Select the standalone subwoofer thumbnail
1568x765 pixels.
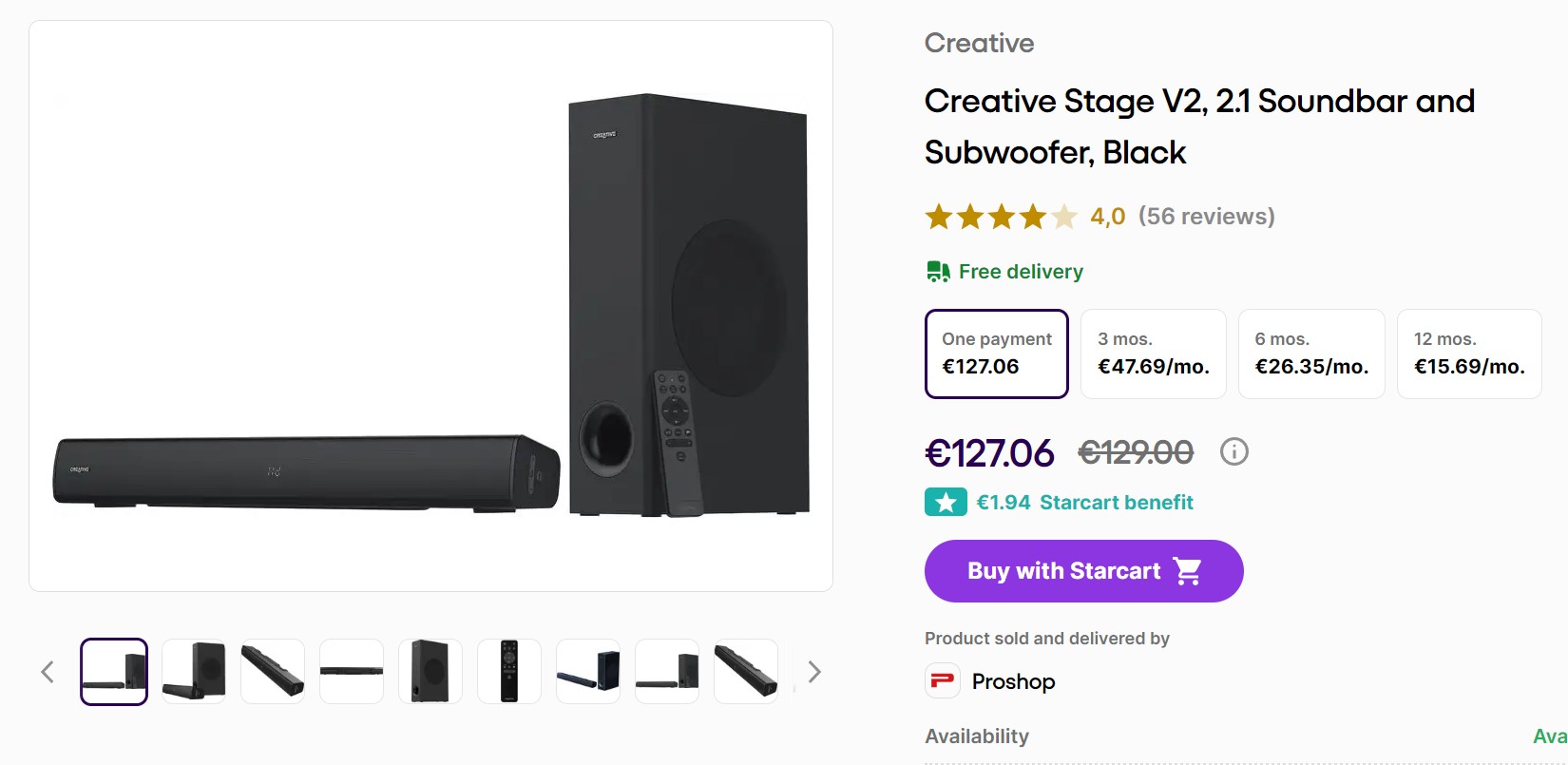click(x=430, y=671)
